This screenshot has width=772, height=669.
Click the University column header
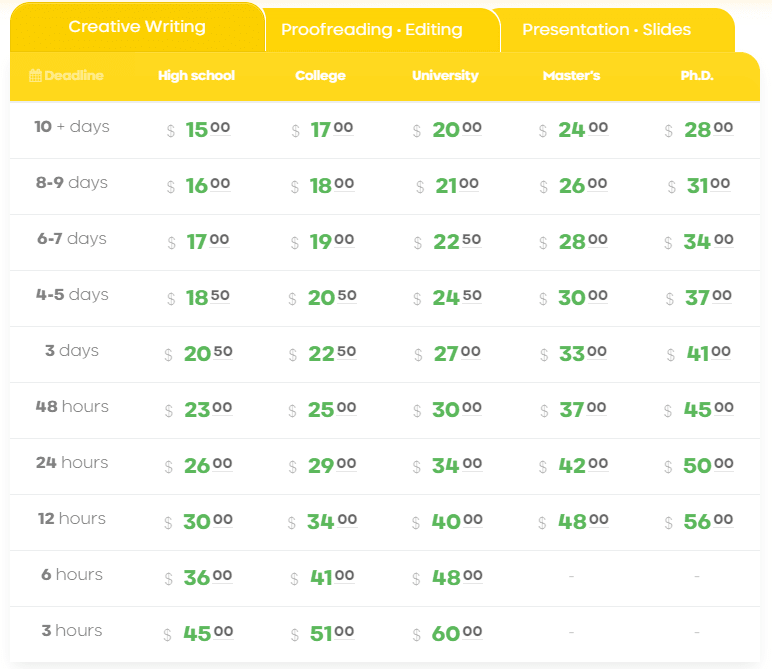pos(445,75)
